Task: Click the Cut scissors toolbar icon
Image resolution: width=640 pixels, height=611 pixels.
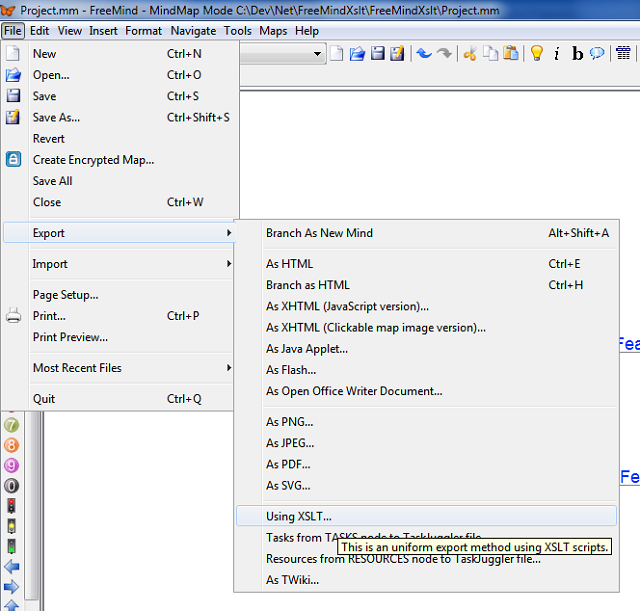Action: pos(470,53)
